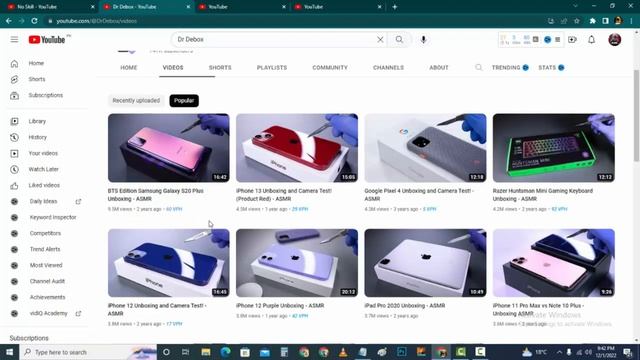The height and width of the screenshot is (360, 640).
Task: Open the notifications bell
Action: point(591,40)
